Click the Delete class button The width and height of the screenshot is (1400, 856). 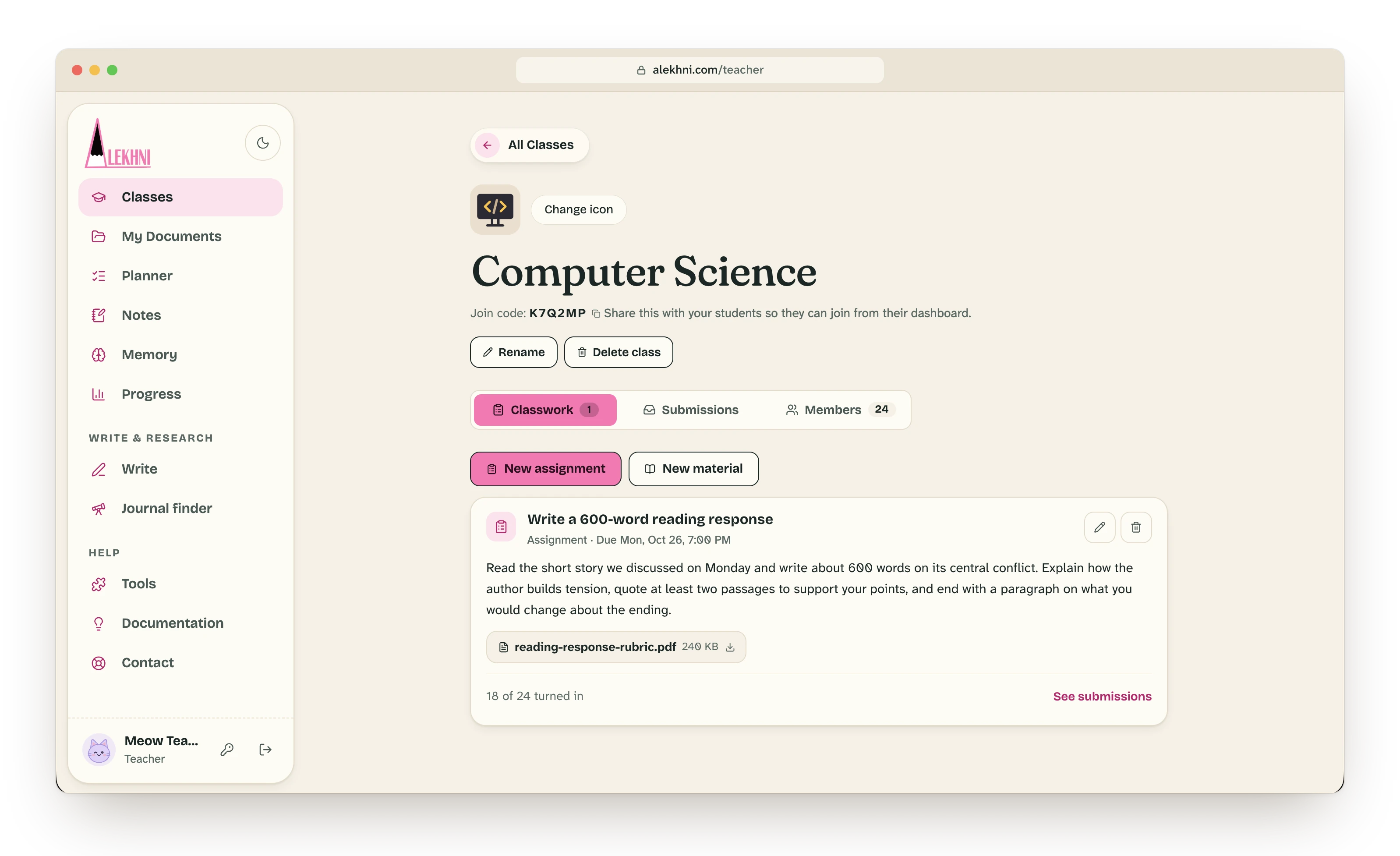click(618, 352)
